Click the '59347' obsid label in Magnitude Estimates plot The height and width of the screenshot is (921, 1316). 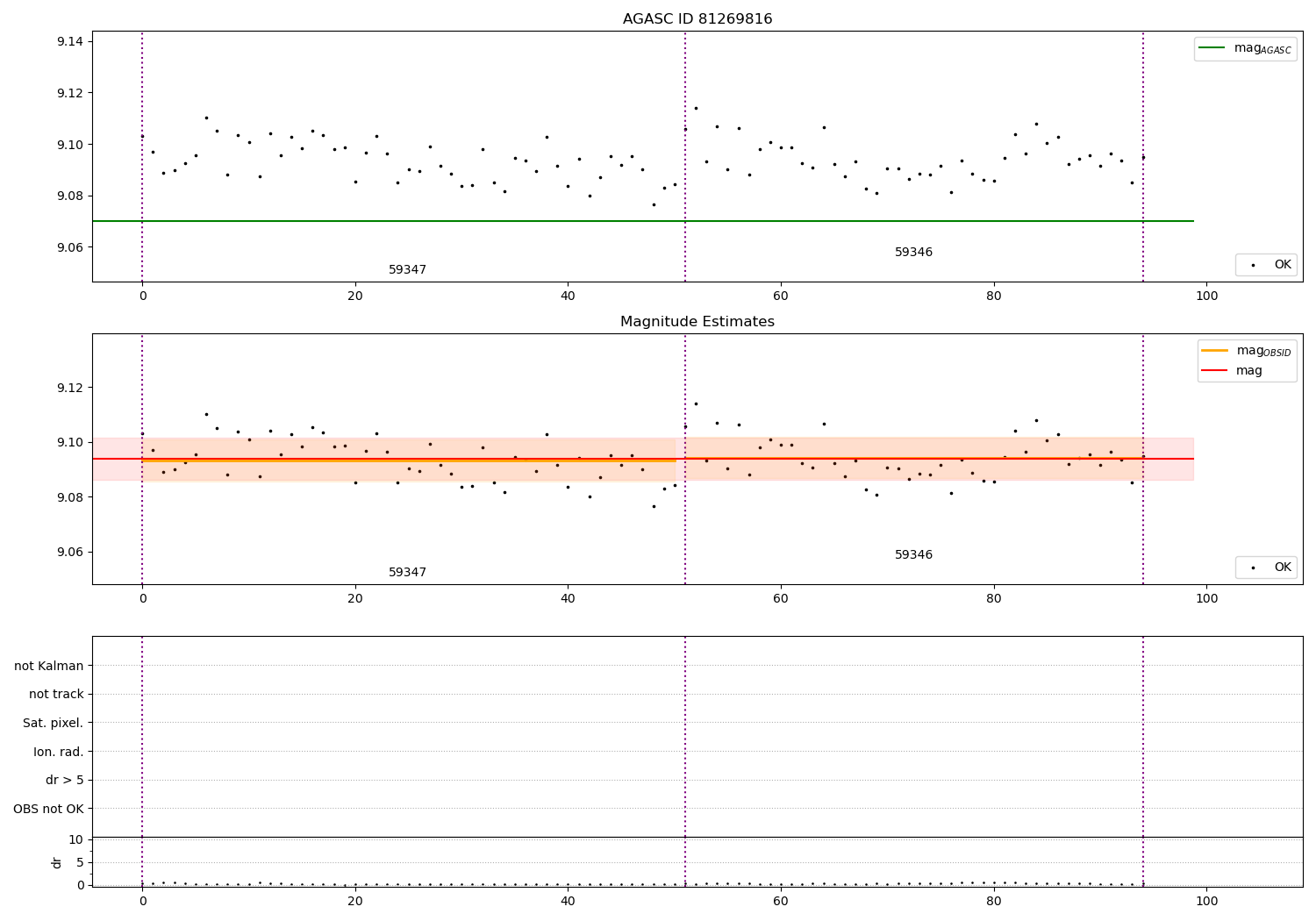[408, 573]
